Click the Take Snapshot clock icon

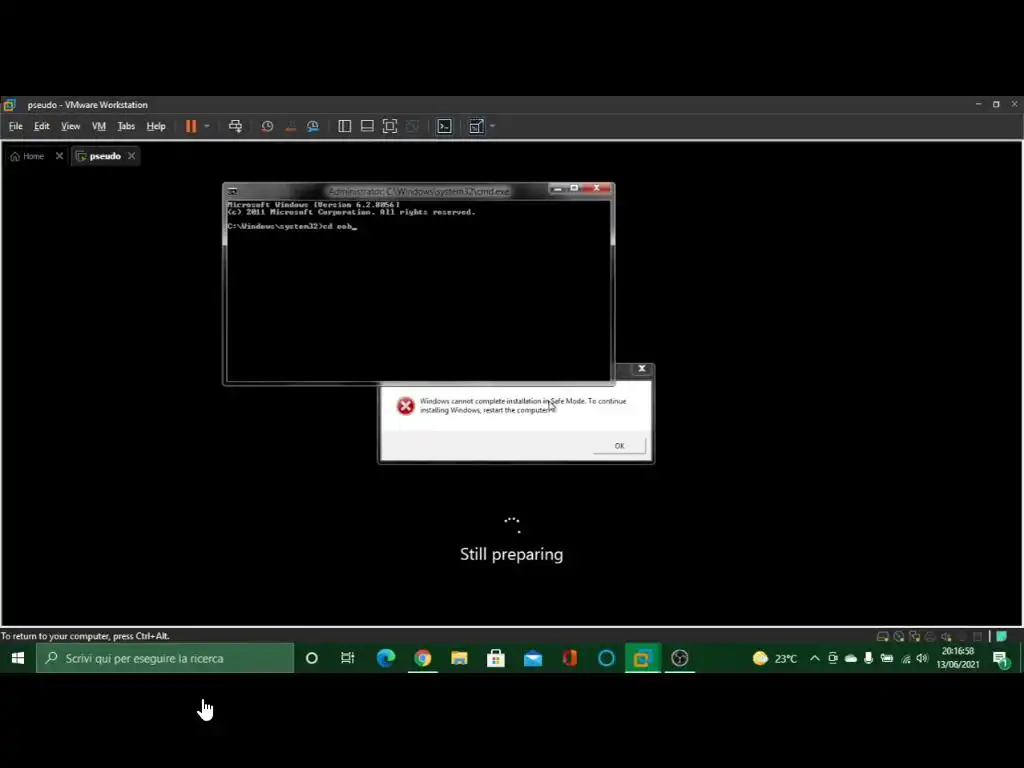[267, 126]
